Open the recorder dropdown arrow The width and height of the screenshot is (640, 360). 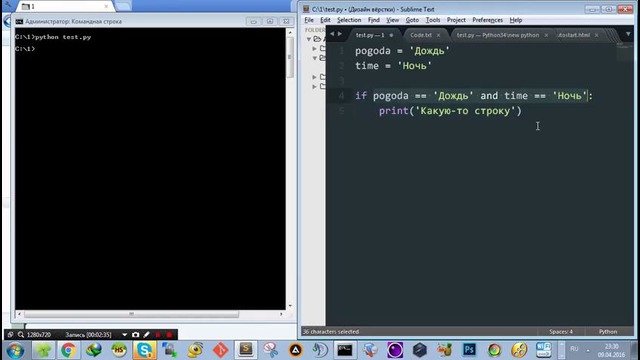[124, 335]
